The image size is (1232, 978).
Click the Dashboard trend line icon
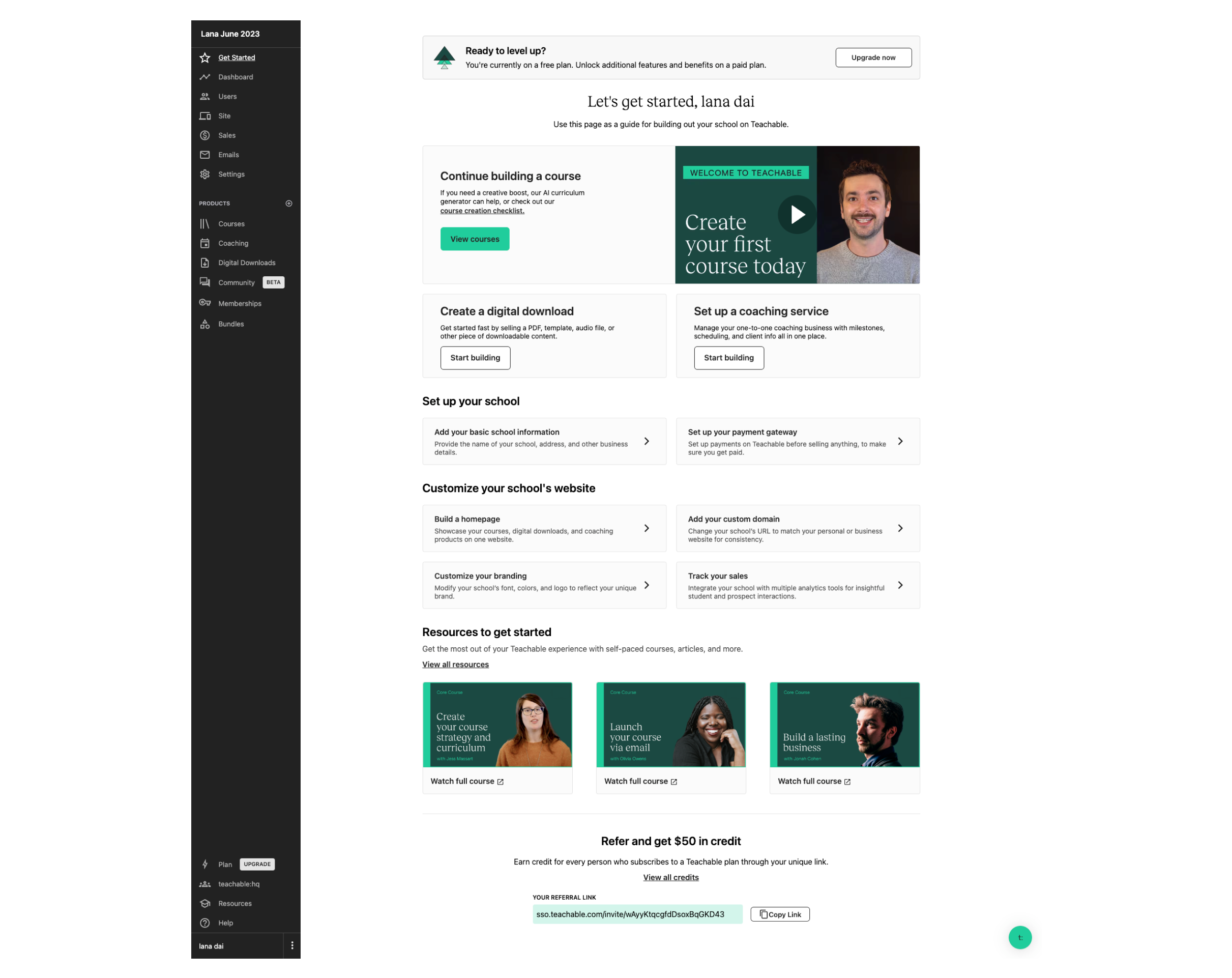tap(204, 77)
